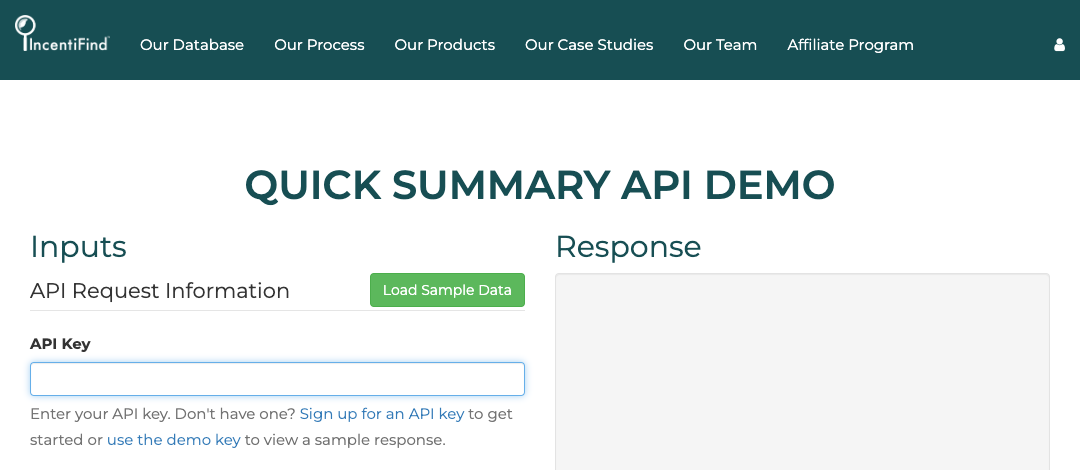This screenshot has height=470, width=1080.
Task: Click the API Request Information subheading
Action: (x=160, y=291)
